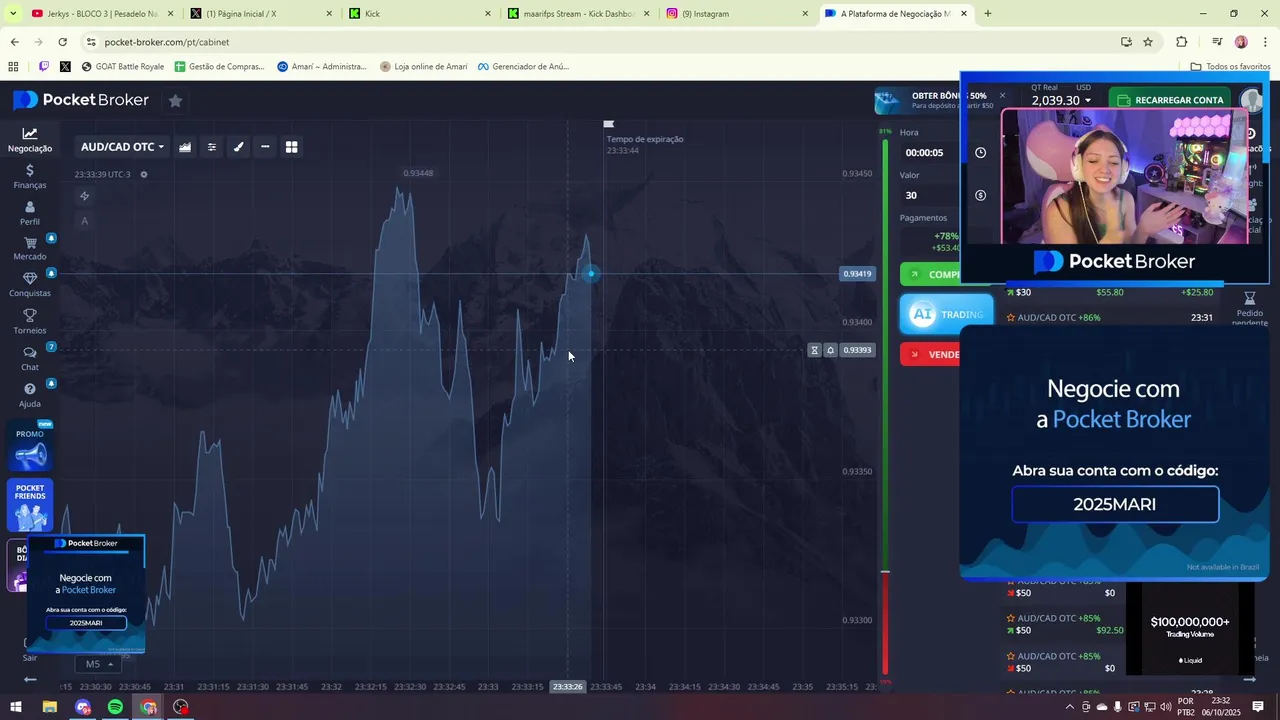Switch to maarifps Stream Kick Dashboard tab
Screen dimensions: 1280x720
(x=579, y=14)
